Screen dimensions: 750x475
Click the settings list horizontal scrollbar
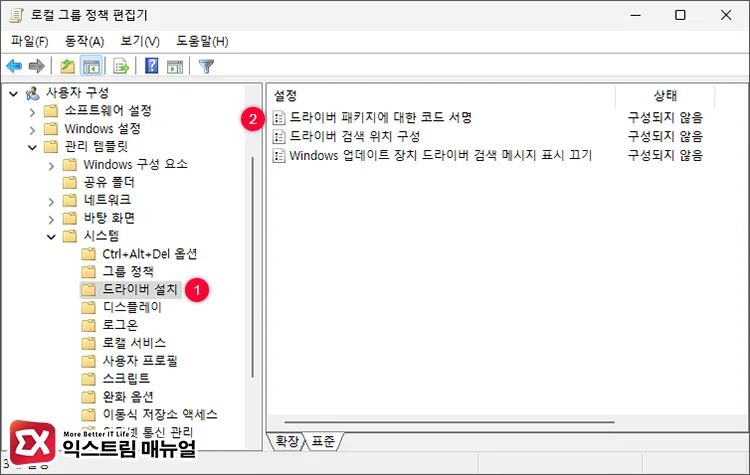pos(449,422)
